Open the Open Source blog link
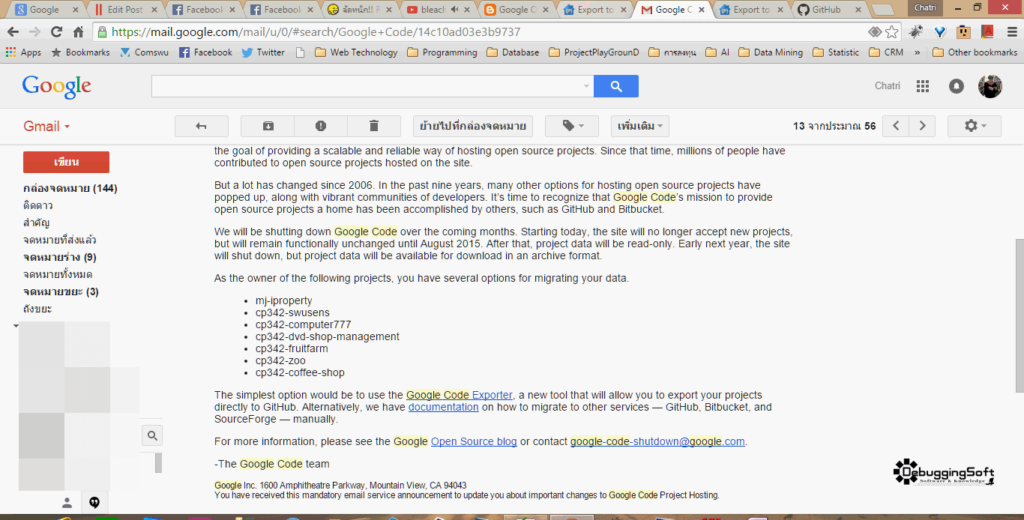Viewport: 1024px width, 520px height. click(473, 442)
